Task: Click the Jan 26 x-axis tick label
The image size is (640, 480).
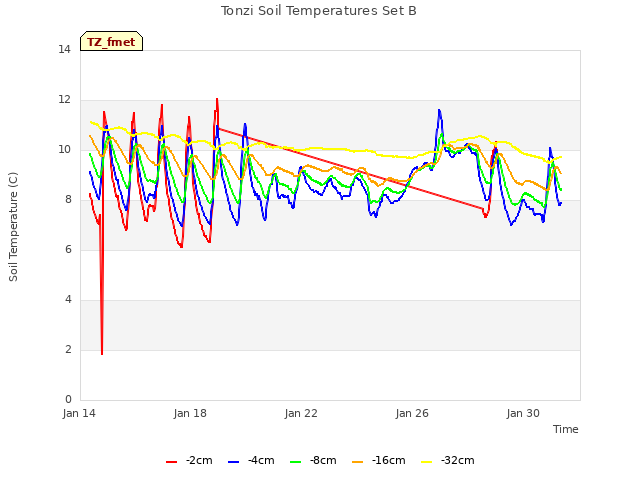Action: (412, 413)
